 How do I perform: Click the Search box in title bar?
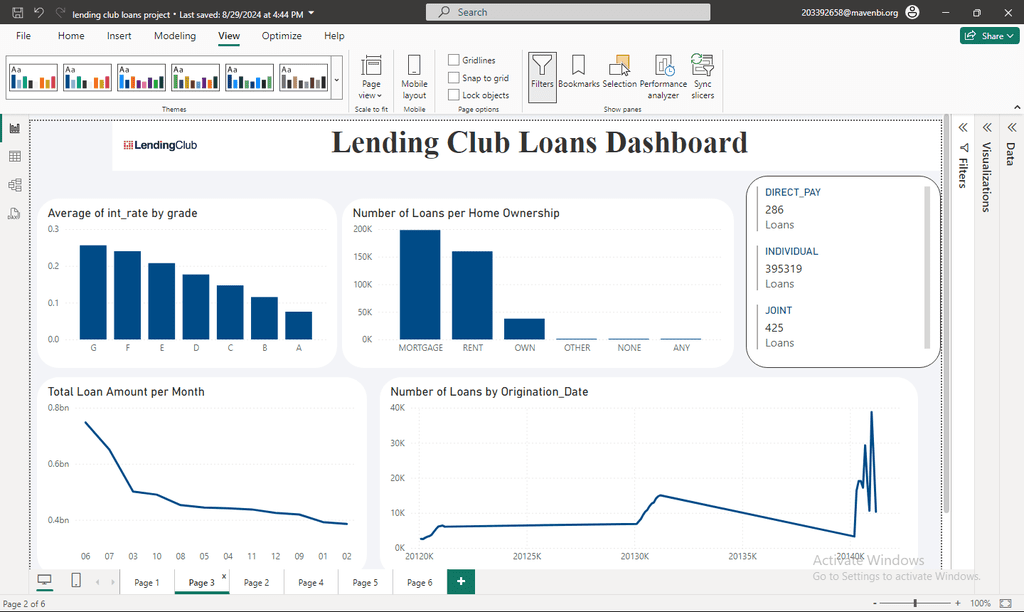[568, 12]
